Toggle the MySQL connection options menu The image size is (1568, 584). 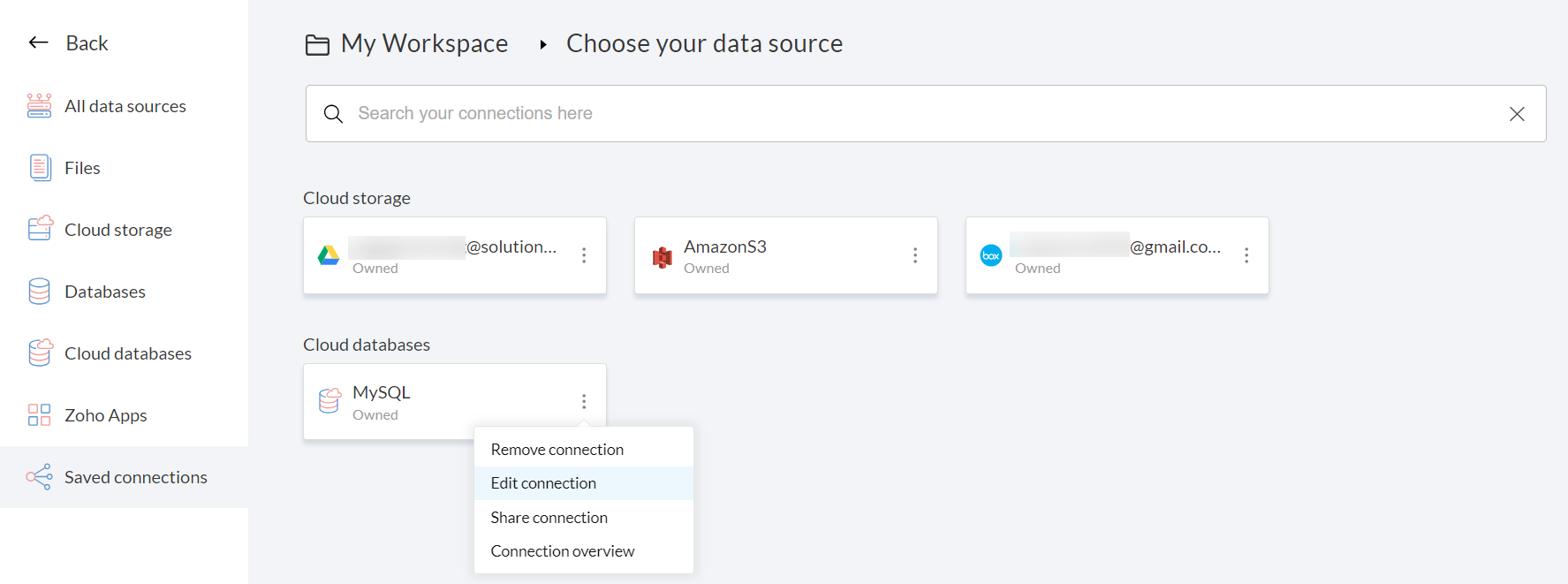(584, 401)
